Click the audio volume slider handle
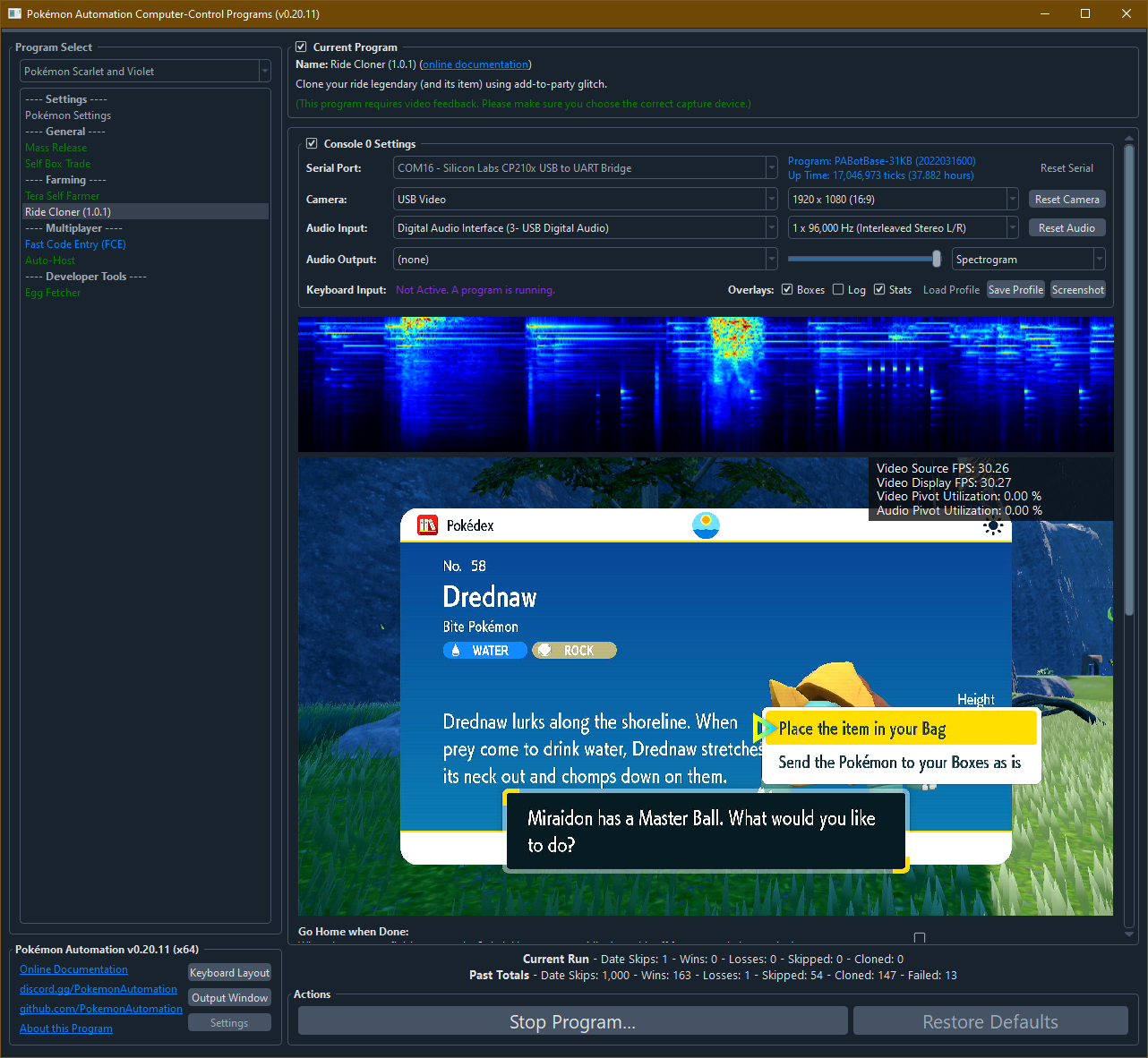 [937, 260]
